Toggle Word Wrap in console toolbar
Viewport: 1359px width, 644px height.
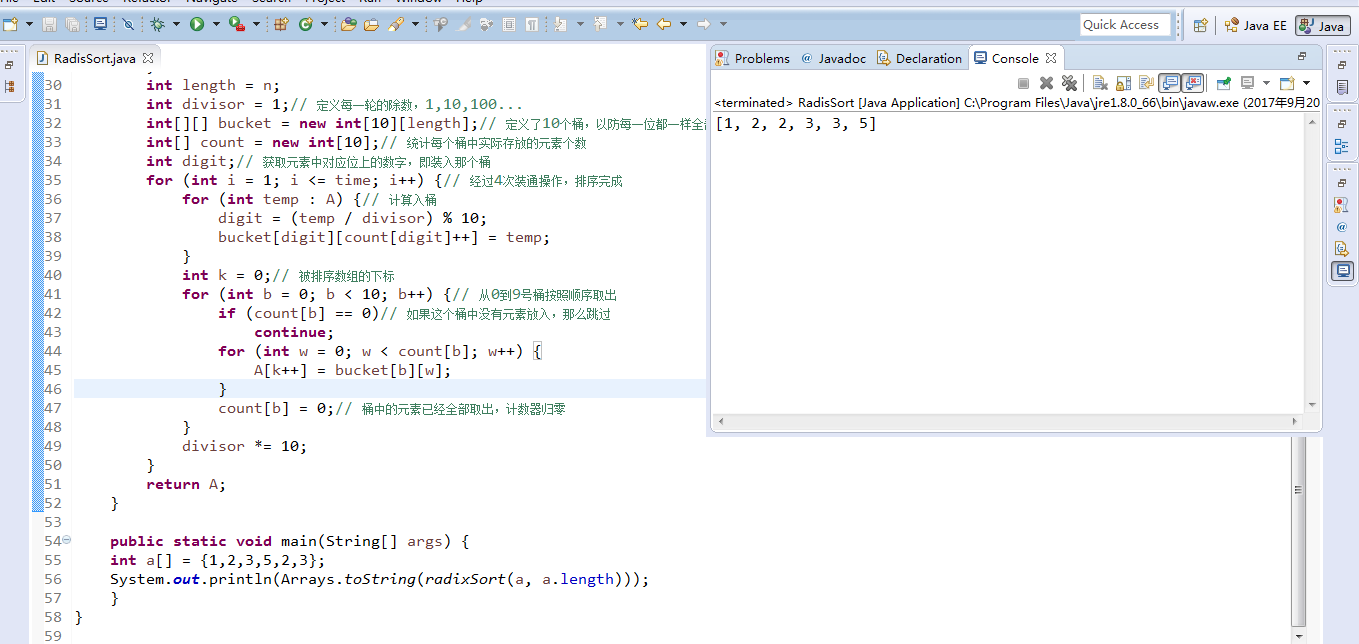(1147, 83)
